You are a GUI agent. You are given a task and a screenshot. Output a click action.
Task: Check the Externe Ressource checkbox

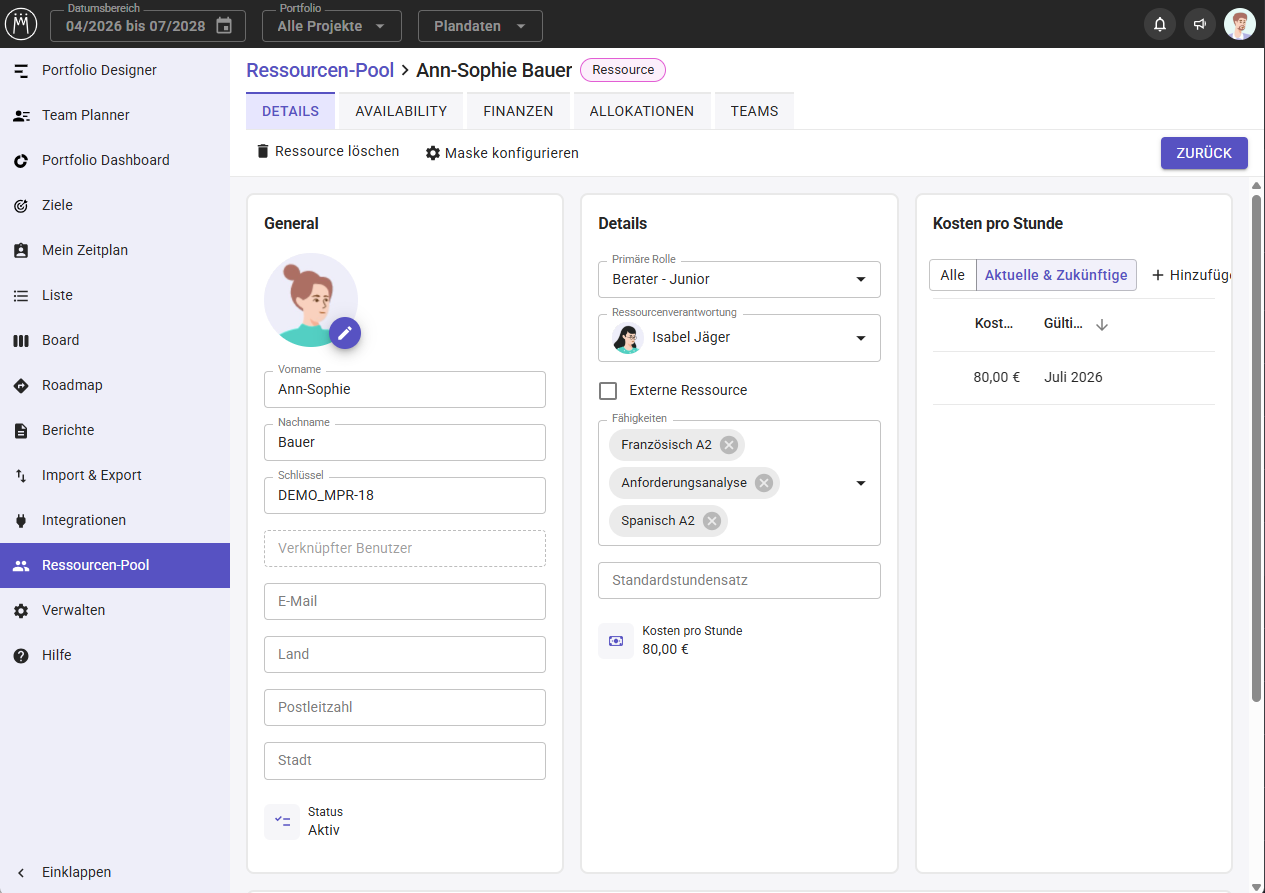coord(608,391)
